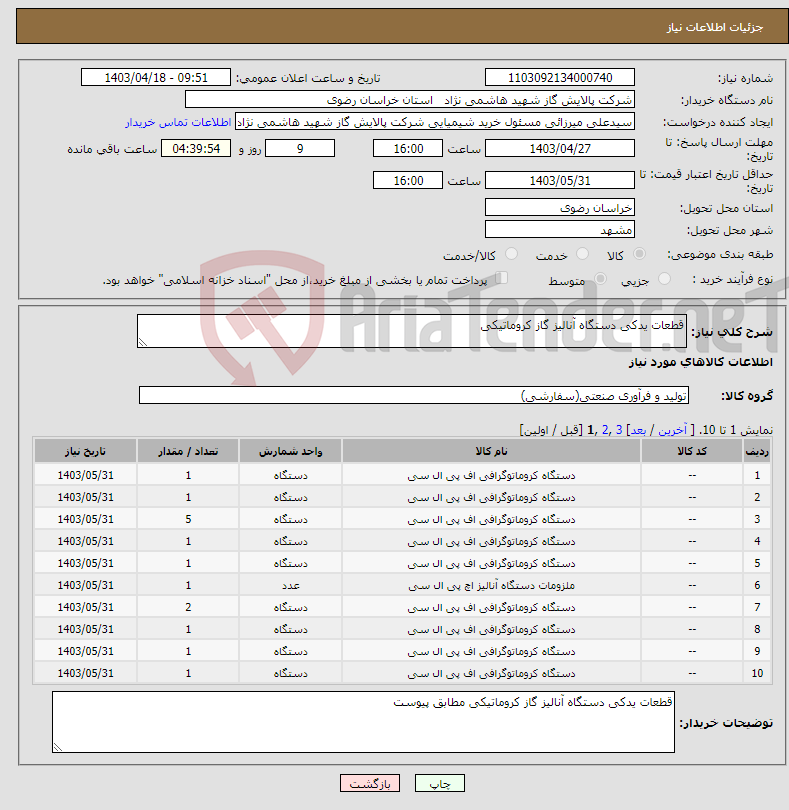Click the بازگشت back button
The height and width of the screenshot is (810, 789).
pos(370,783)
